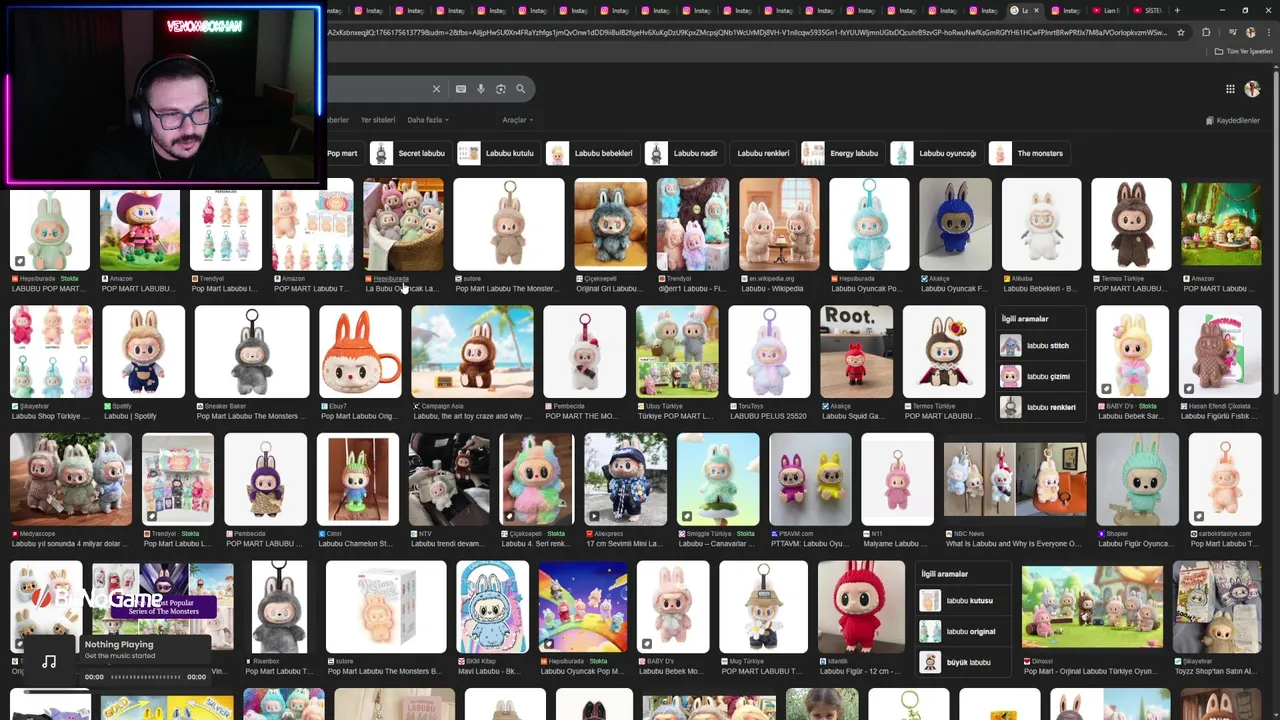Open Tüm Yer İşaretleri bookmarks folder
This screenshot has width=1280, height=720.
pos(1244,51)
